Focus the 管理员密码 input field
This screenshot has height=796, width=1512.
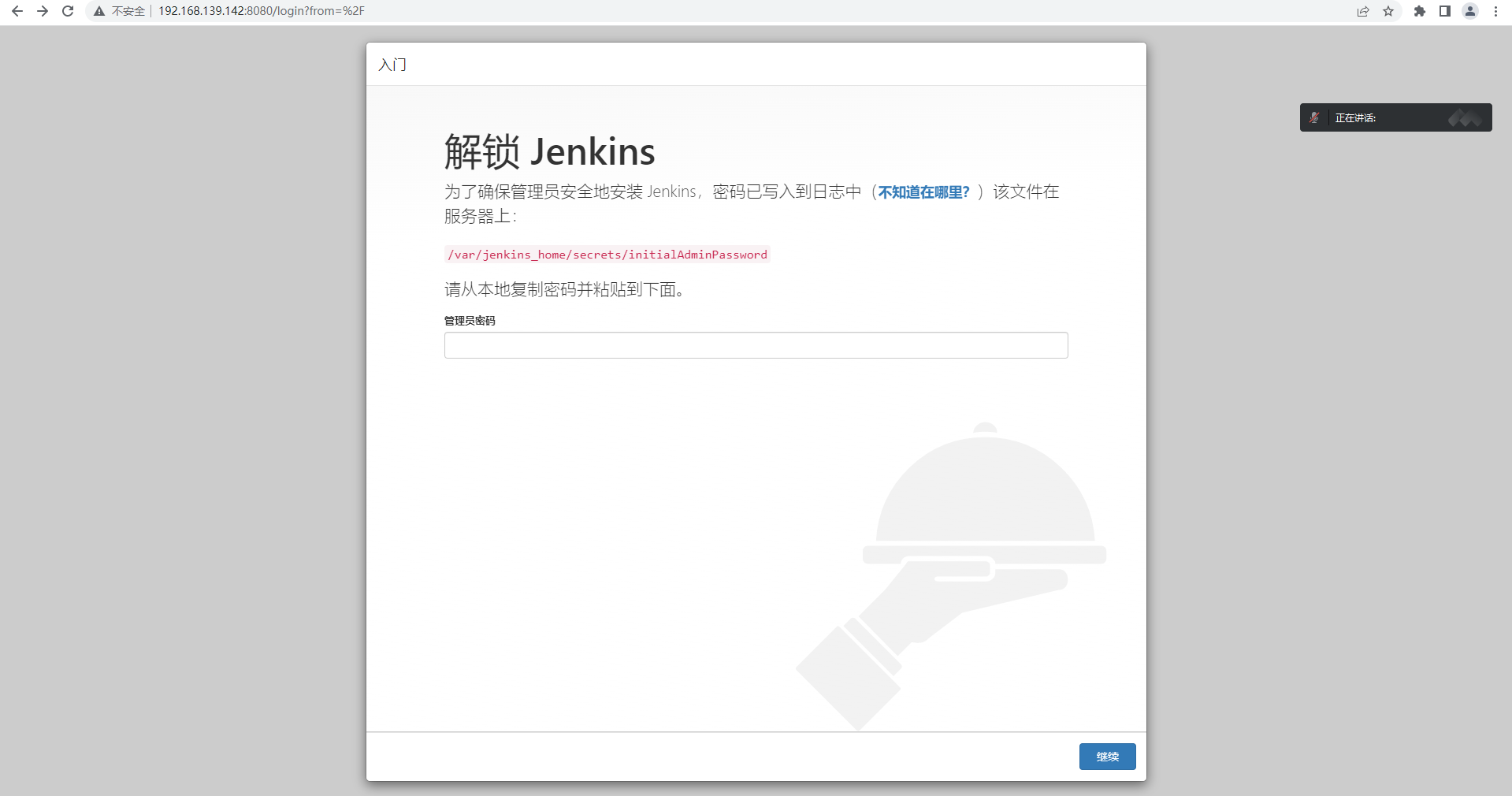[x=756, y=345]
